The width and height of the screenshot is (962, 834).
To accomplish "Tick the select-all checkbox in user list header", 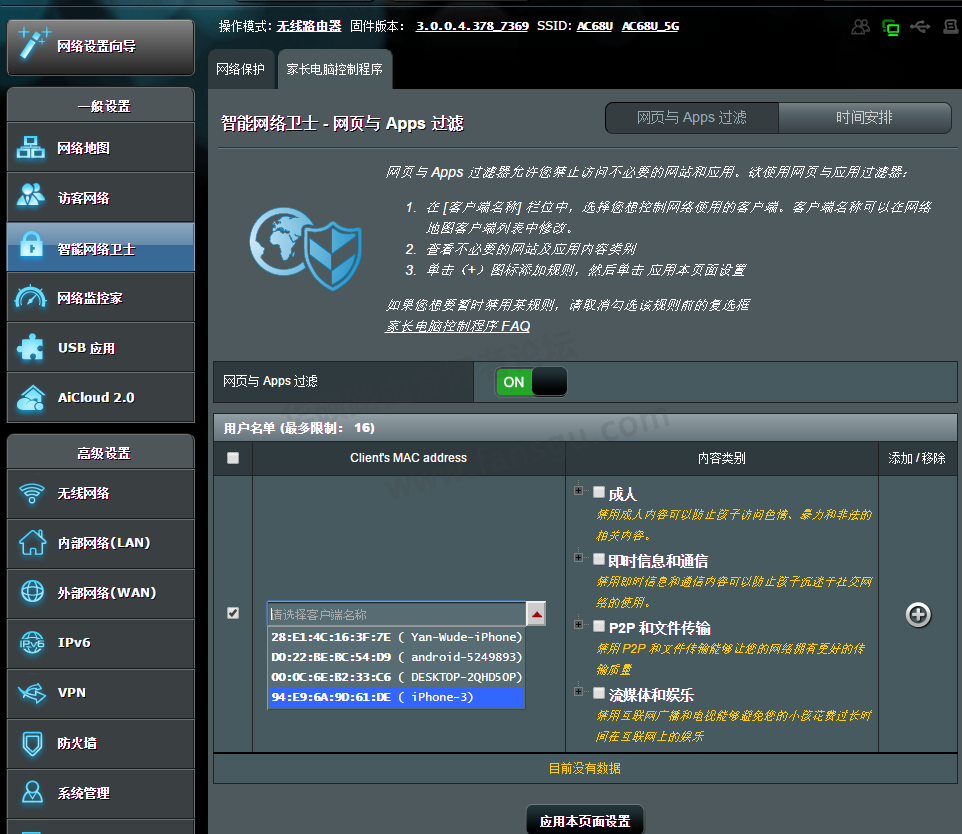I will [x=233, y=458].
